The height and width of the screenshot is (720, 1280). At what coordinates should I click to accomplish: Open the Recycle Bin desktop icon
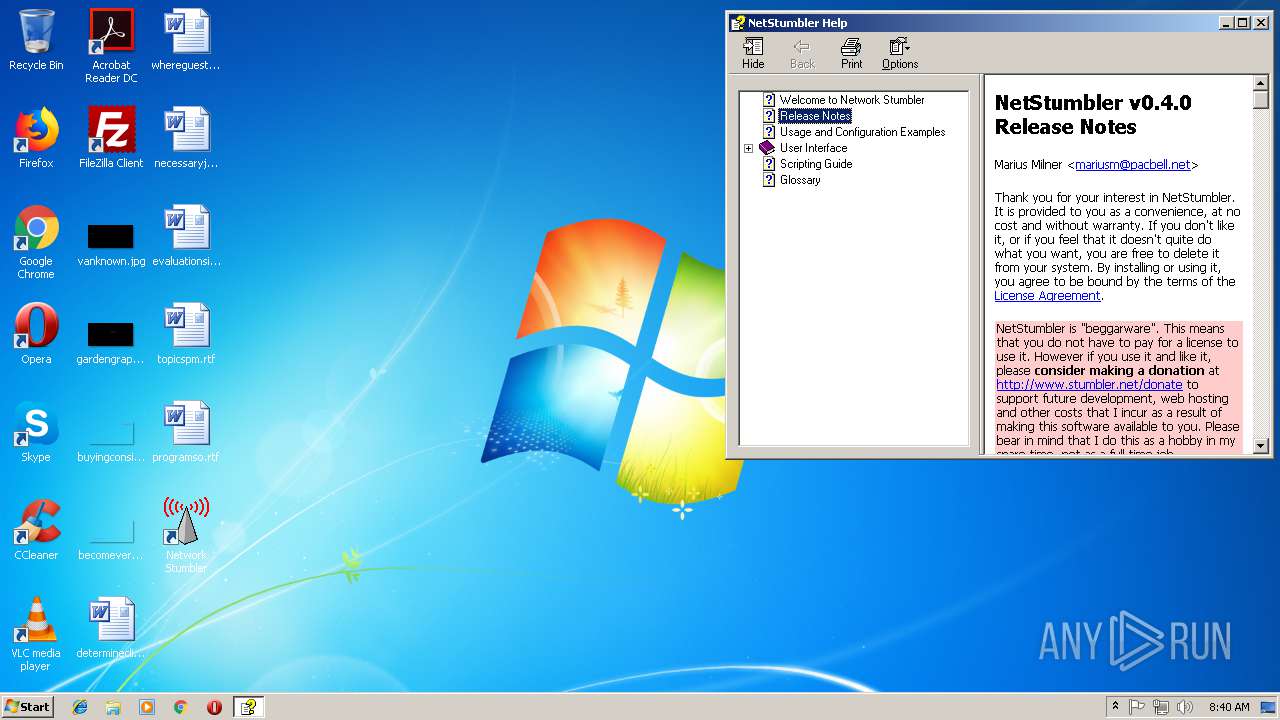(36, 40)
